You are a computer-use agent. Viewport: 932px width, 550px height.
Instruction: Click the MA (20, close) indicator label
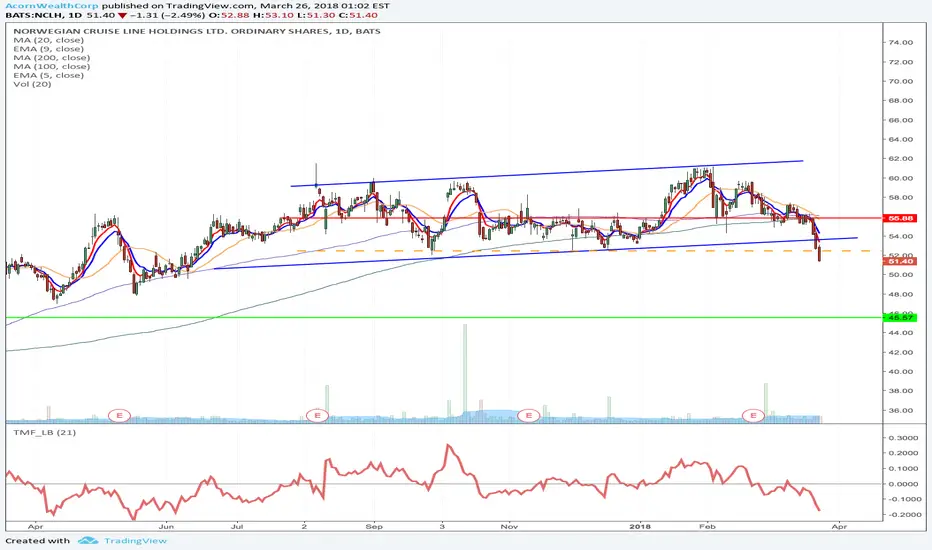(48, 40)
